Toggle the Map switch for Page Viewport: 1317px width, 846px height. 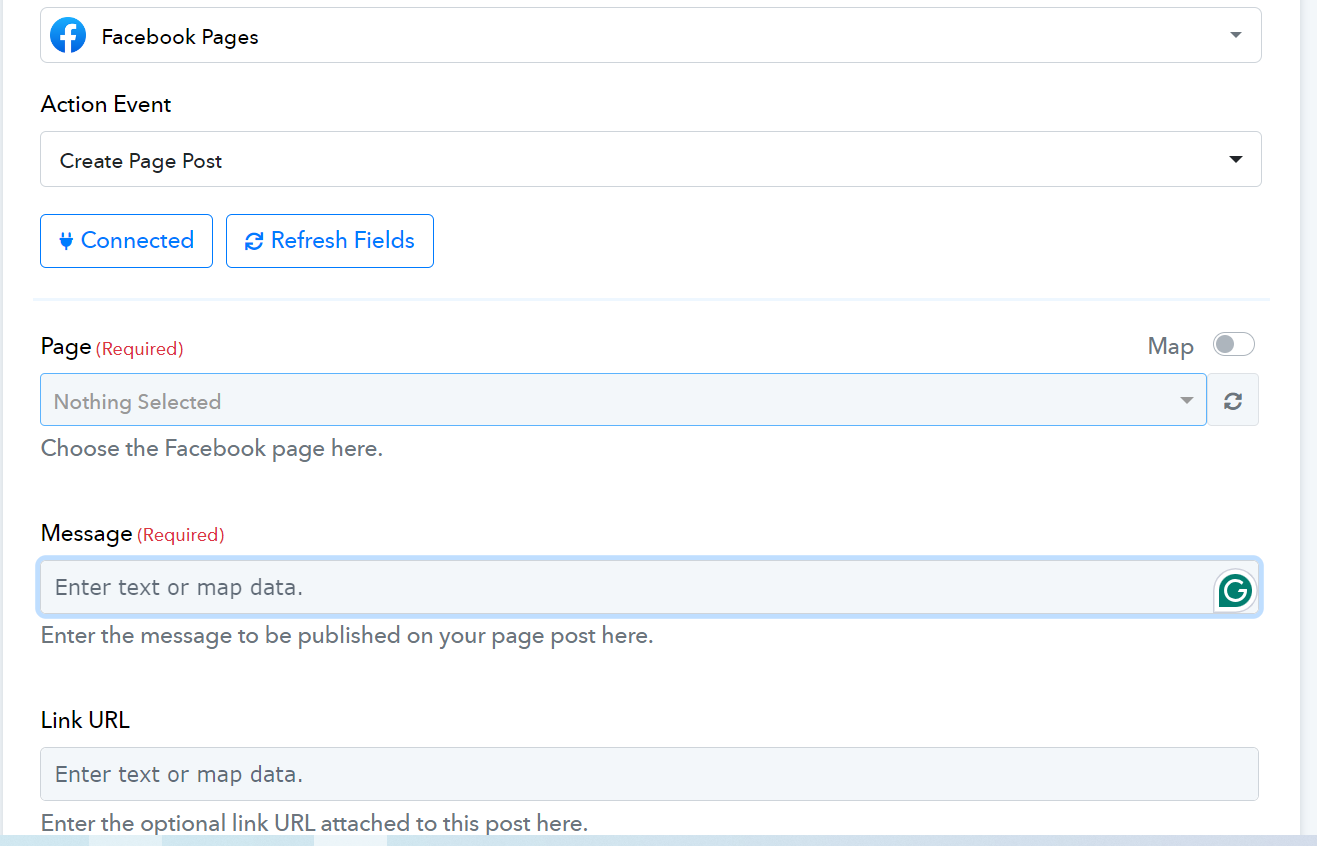1233,345
